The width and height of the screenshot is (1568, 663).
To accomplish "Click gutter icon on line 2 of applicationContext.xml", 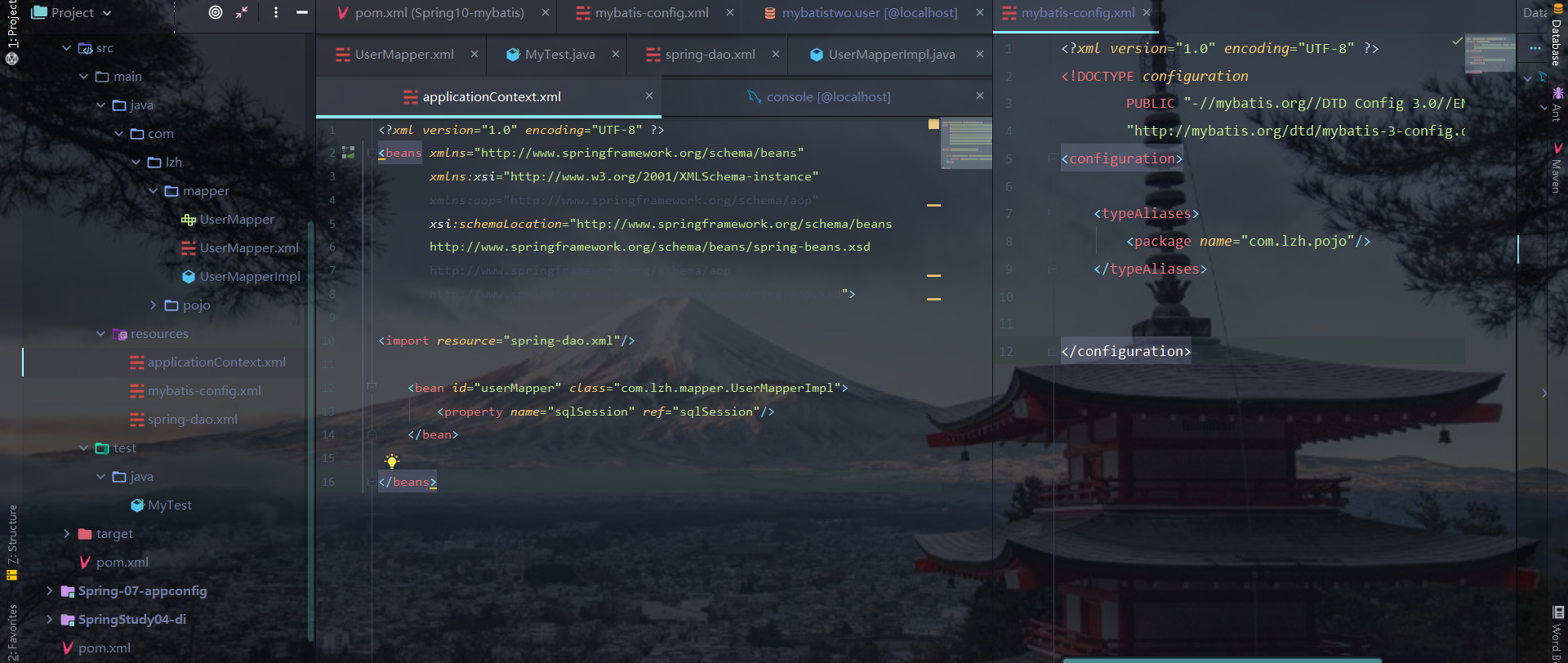I will [349, 153].
